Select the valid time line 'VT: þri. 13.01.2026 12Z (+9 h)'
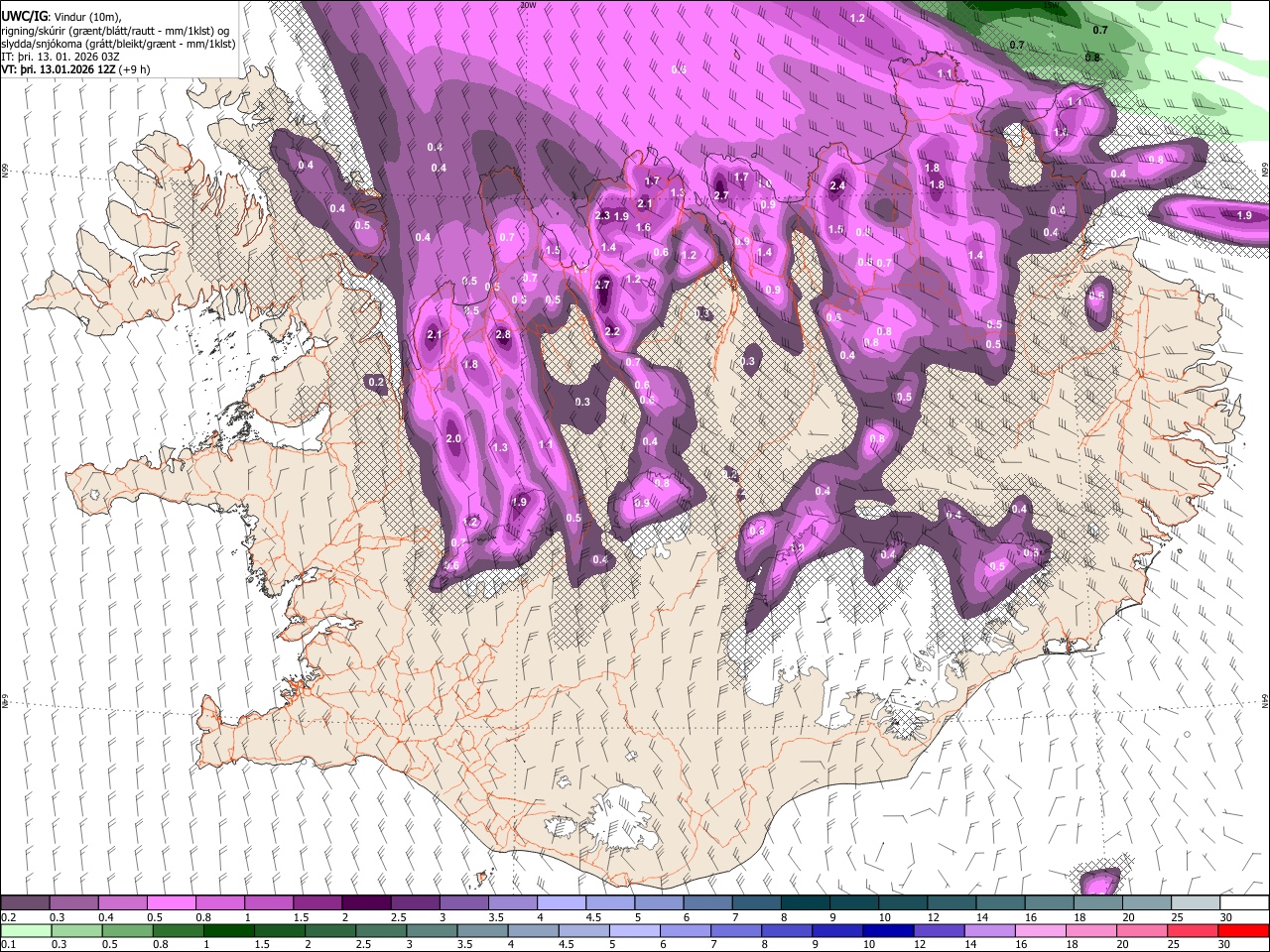Screen dimensions: 1270x952 76,69
